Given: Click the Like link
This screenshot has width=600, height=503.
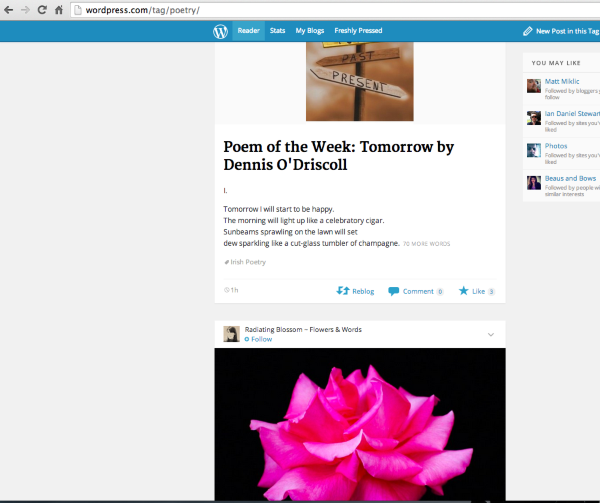Looking at the screenshot, I should 478,291.
